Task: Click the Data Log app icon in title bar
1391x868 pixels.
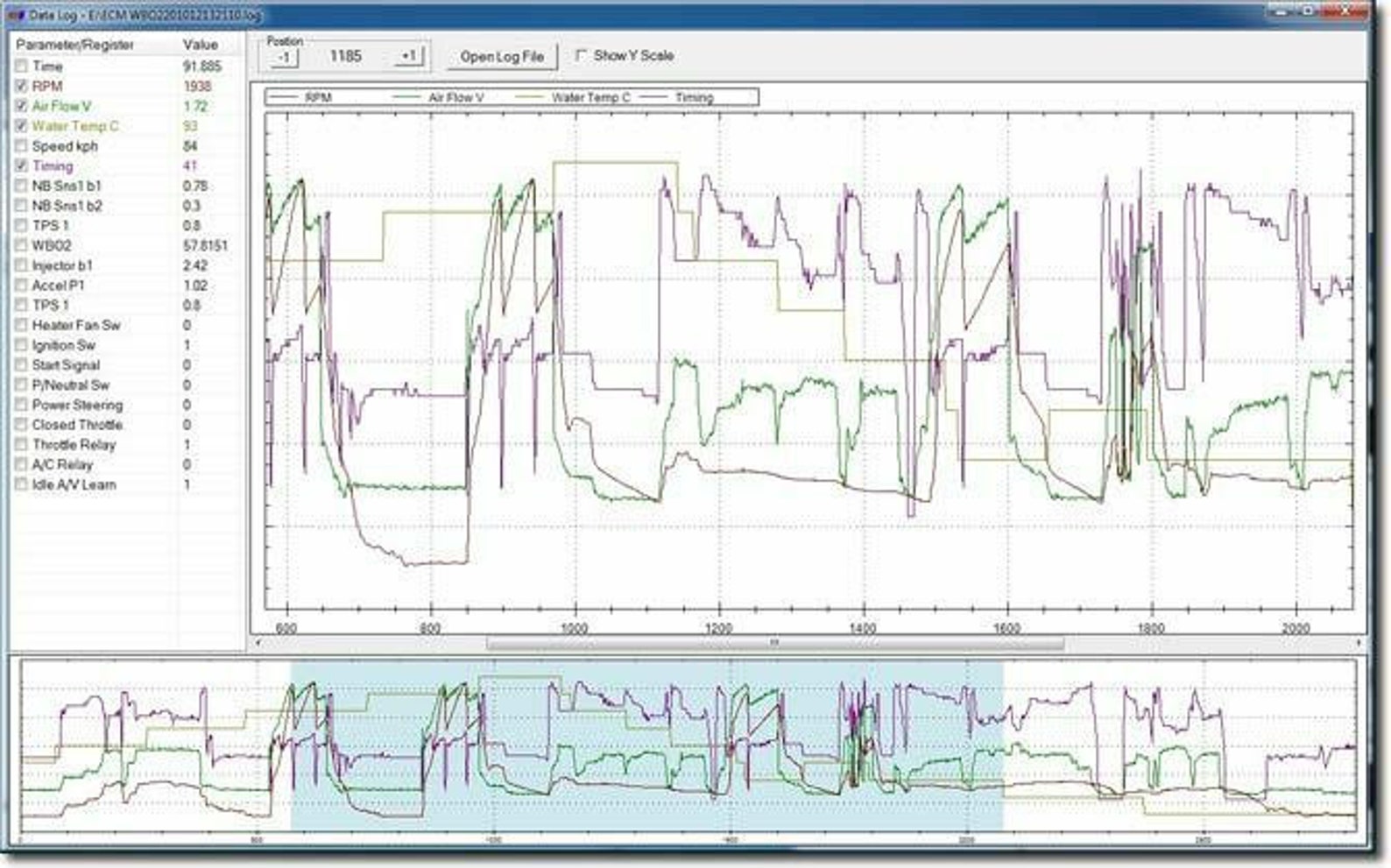Action: pos(17,15)
